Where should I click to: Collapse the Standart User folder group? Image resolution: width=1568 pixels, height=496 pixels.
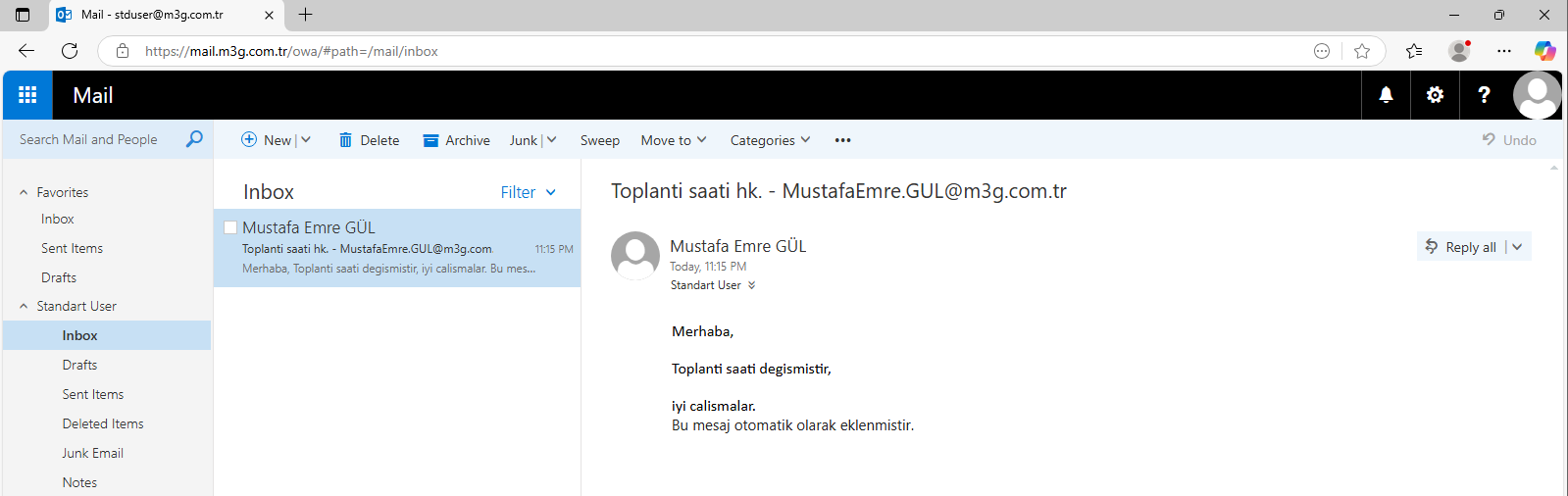tap(24, 306)
